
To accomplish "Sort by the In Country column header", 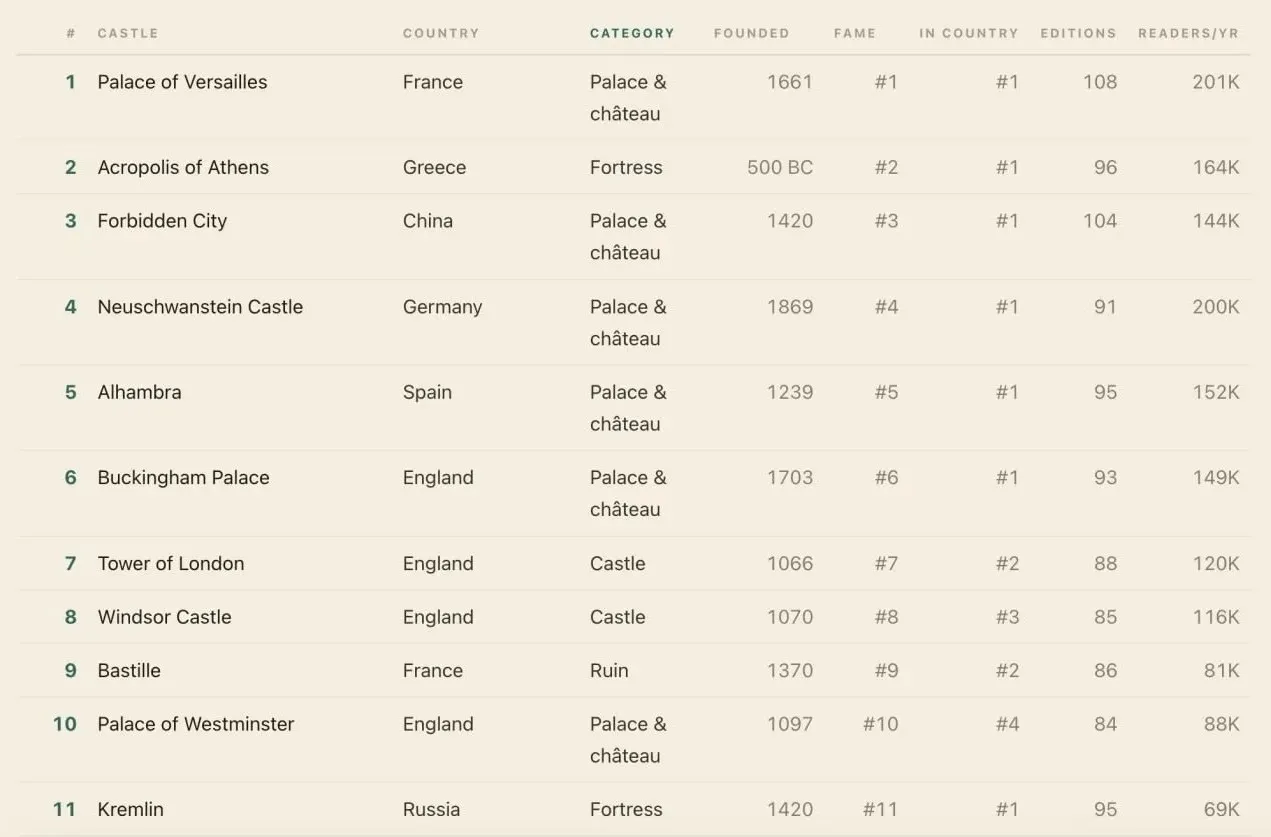I will click(x=969, y=33).
